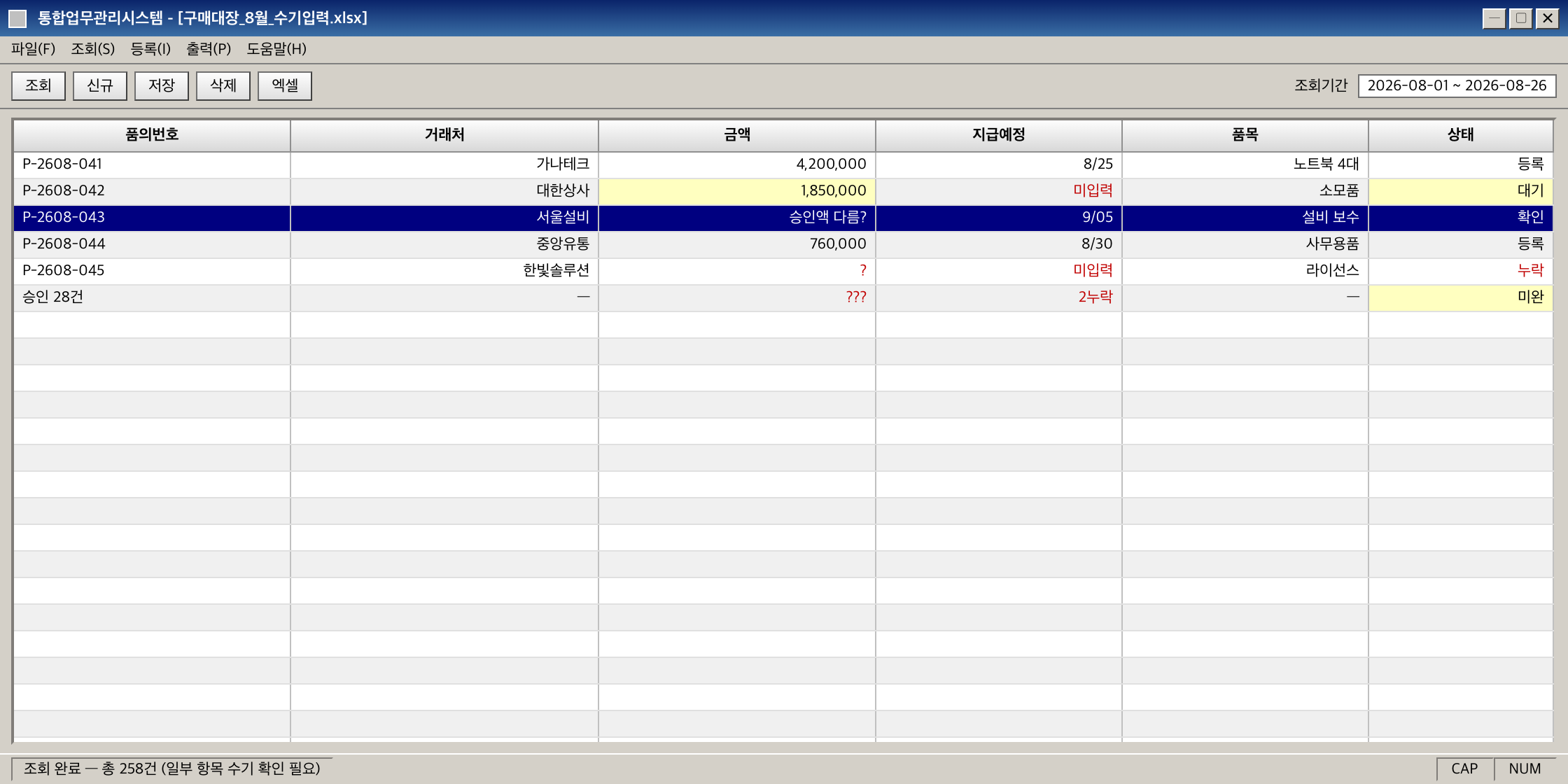Sort by 지급예정 column header
Image resolution: width=1568 pixels, height=784 pixels.
[x=999, y=135]
